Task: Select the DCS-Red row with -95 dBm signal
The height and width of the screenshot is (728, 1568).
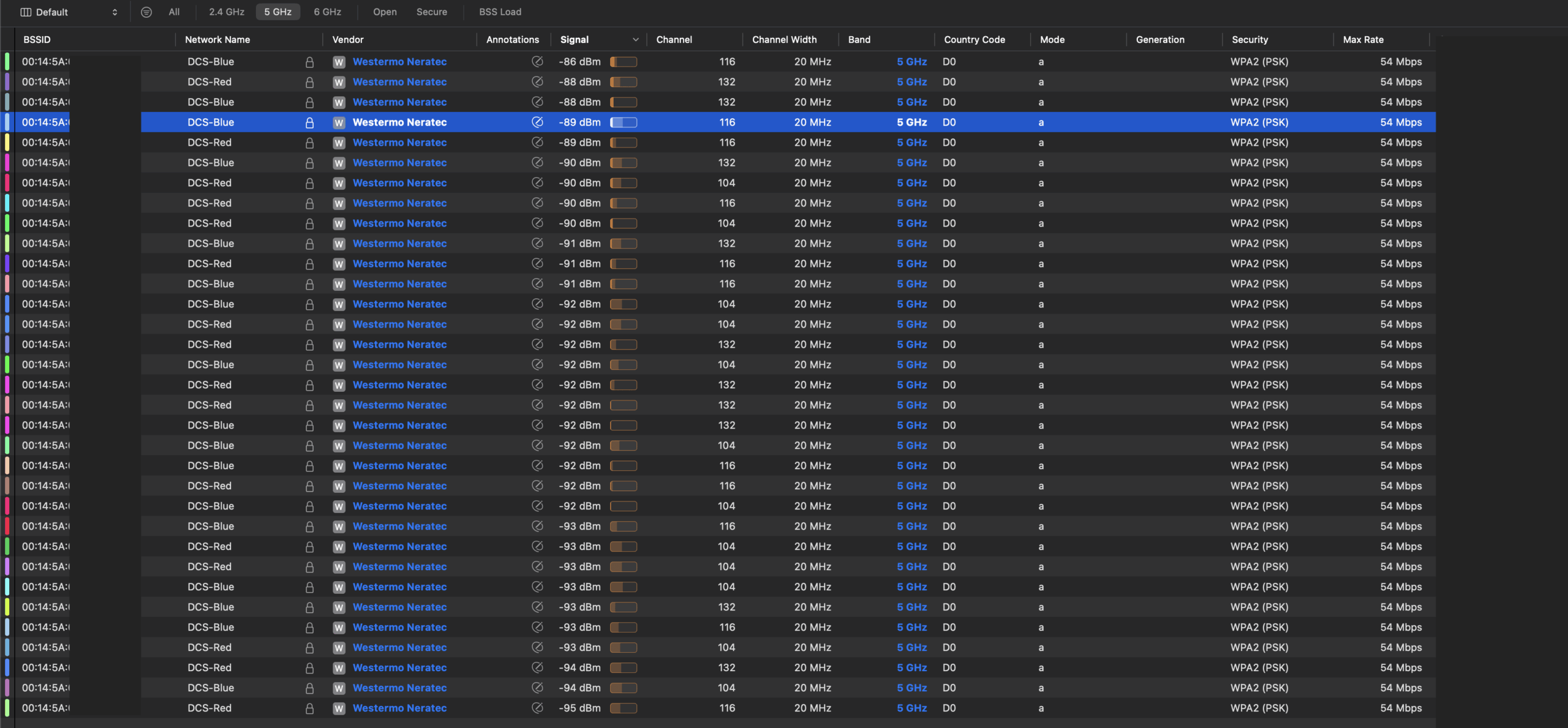Action: tap(209, 708)
